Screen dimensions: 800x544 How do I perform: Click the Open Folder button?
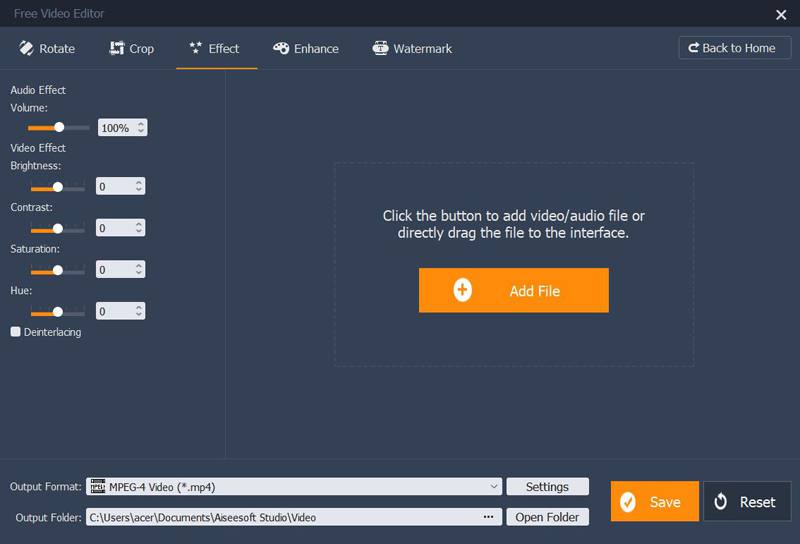click(x=547, y=517)
